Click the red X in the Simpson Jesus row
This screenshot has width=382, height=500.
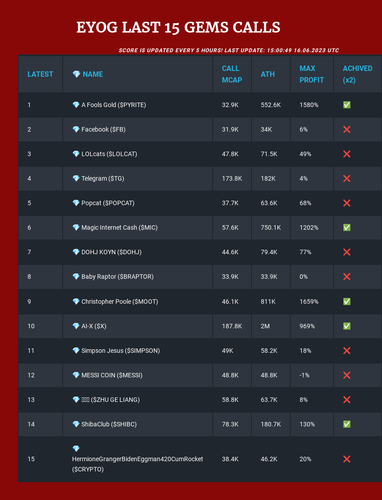[347, 351]
